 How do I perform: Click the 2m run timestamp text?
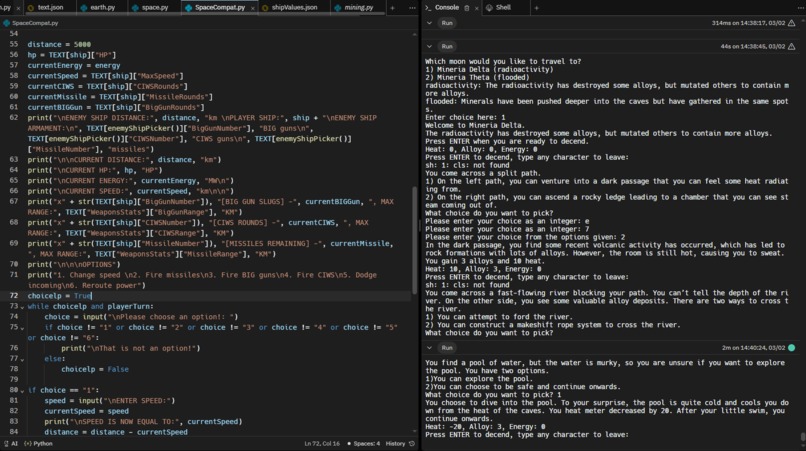[x=754, y=348]
